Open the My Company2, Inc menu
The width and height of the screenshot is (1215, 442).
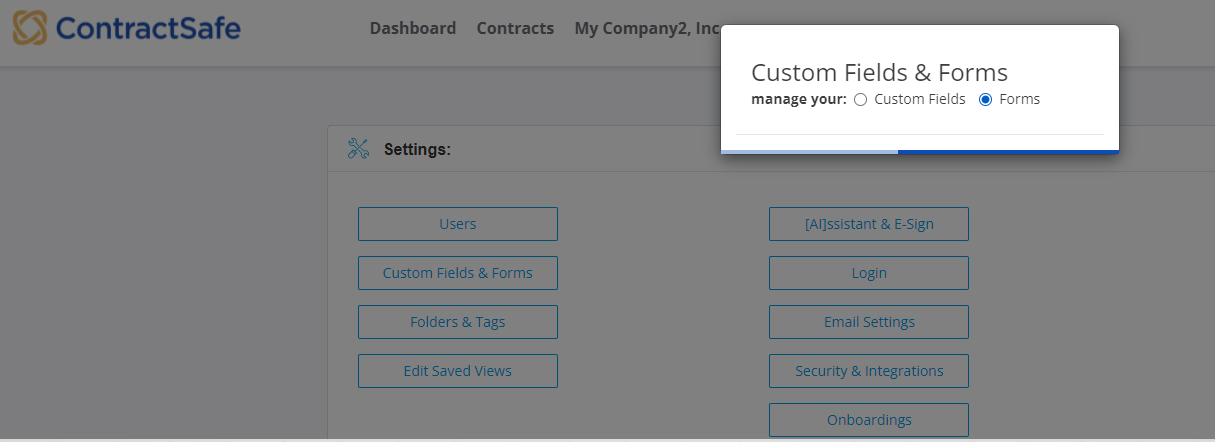tap(647, 28)
